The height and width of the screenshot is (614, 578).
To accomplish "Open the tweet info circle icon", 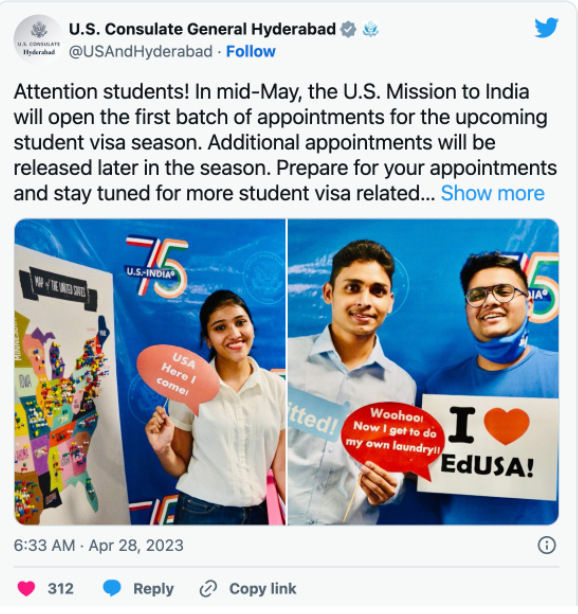I will pyautogui.click(x=547, y=545).
